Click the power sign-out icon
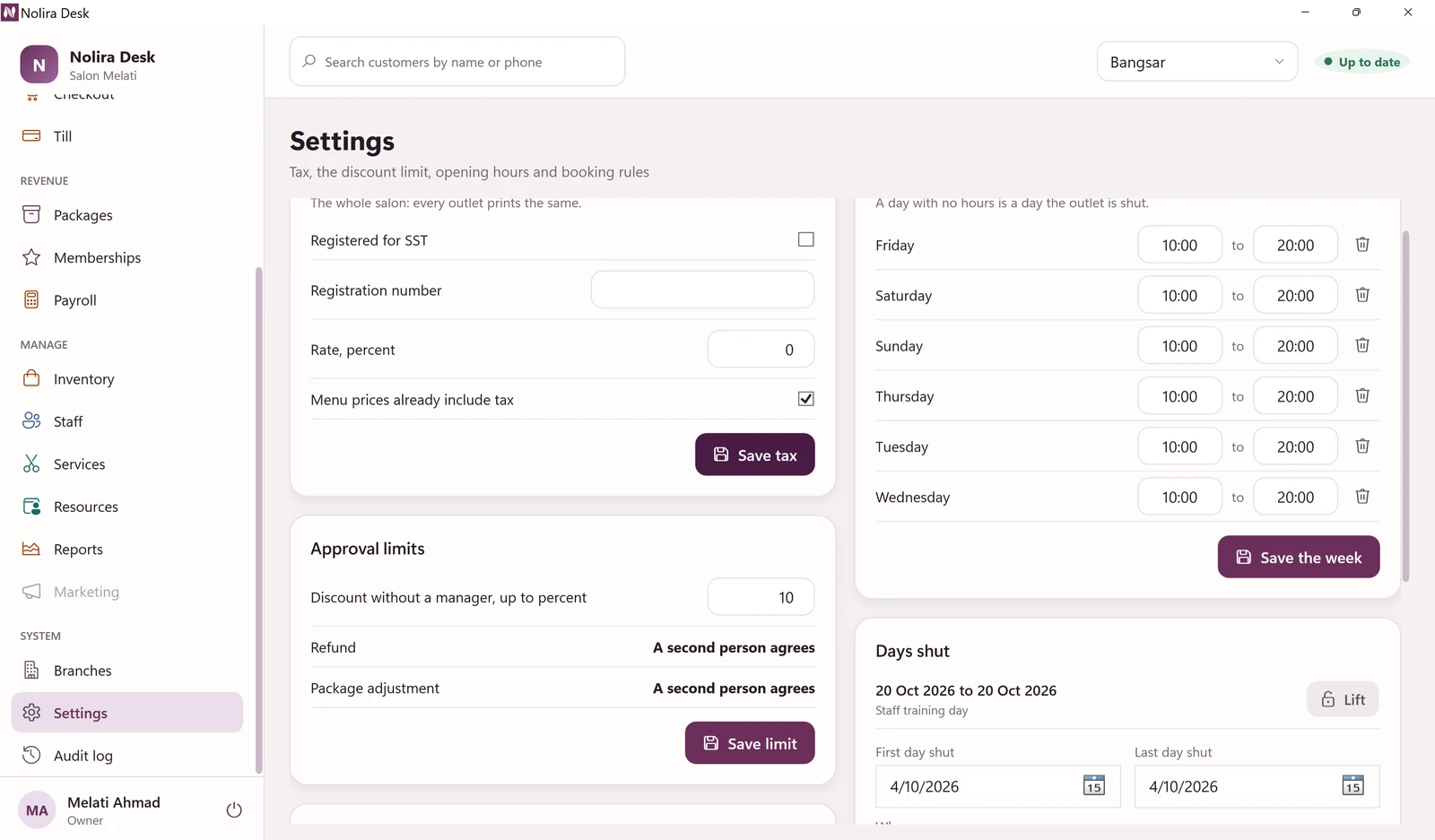 point(234,810)
